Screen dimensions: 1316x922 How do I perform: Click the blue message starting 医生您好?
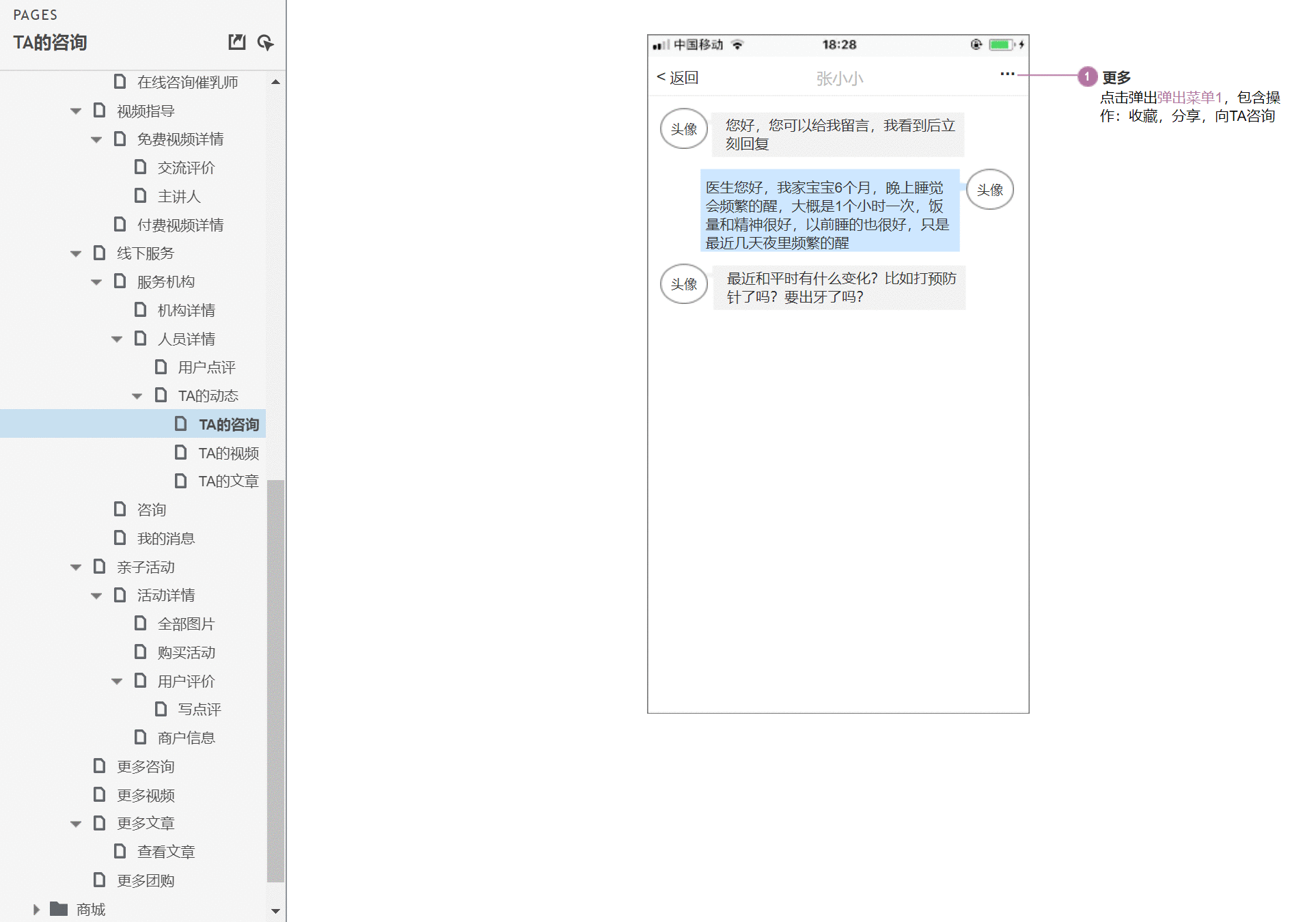click(x=830, y=210)
